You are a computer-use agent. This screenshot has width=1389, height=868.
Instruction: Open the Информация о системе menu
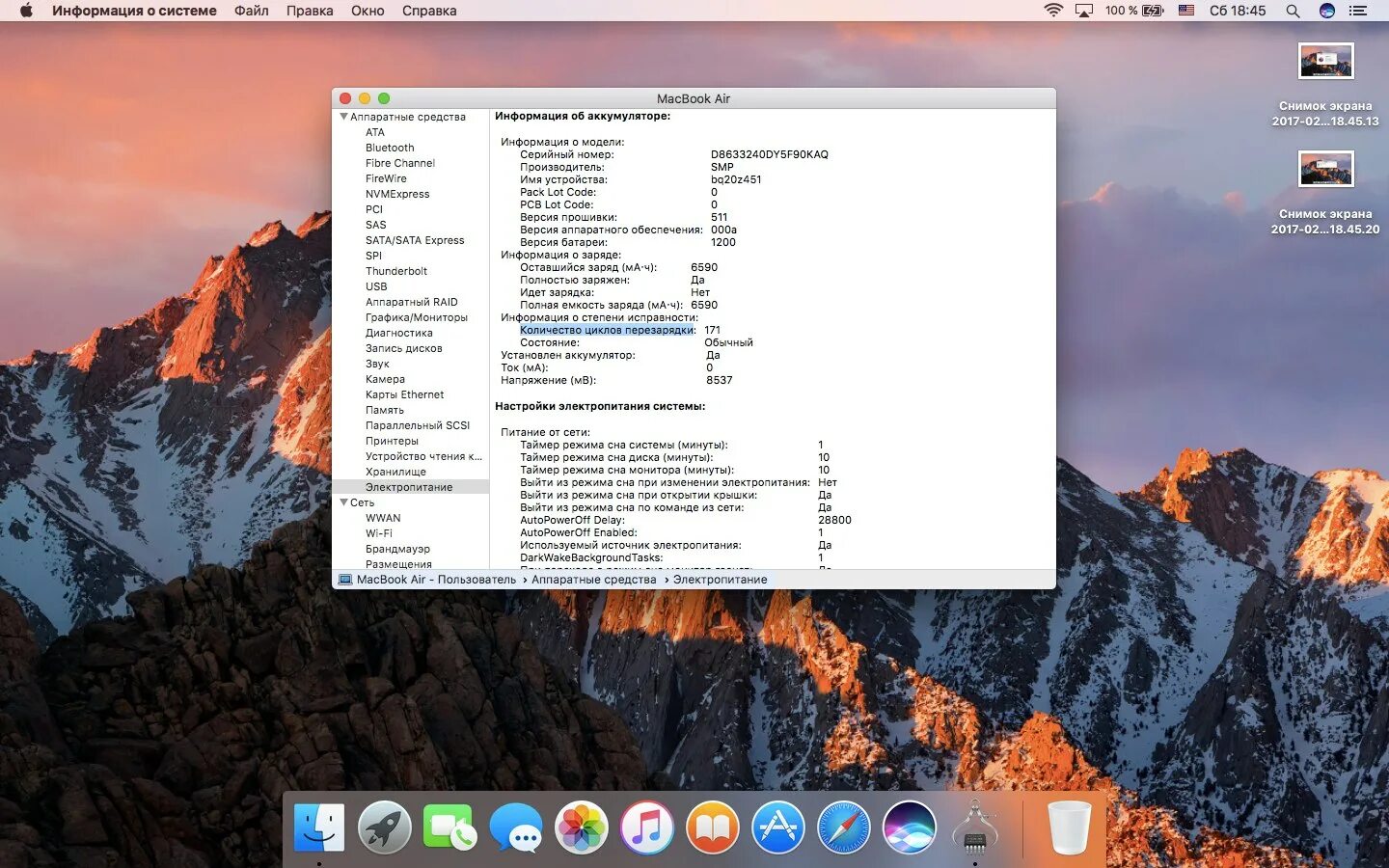pos(134,11)
